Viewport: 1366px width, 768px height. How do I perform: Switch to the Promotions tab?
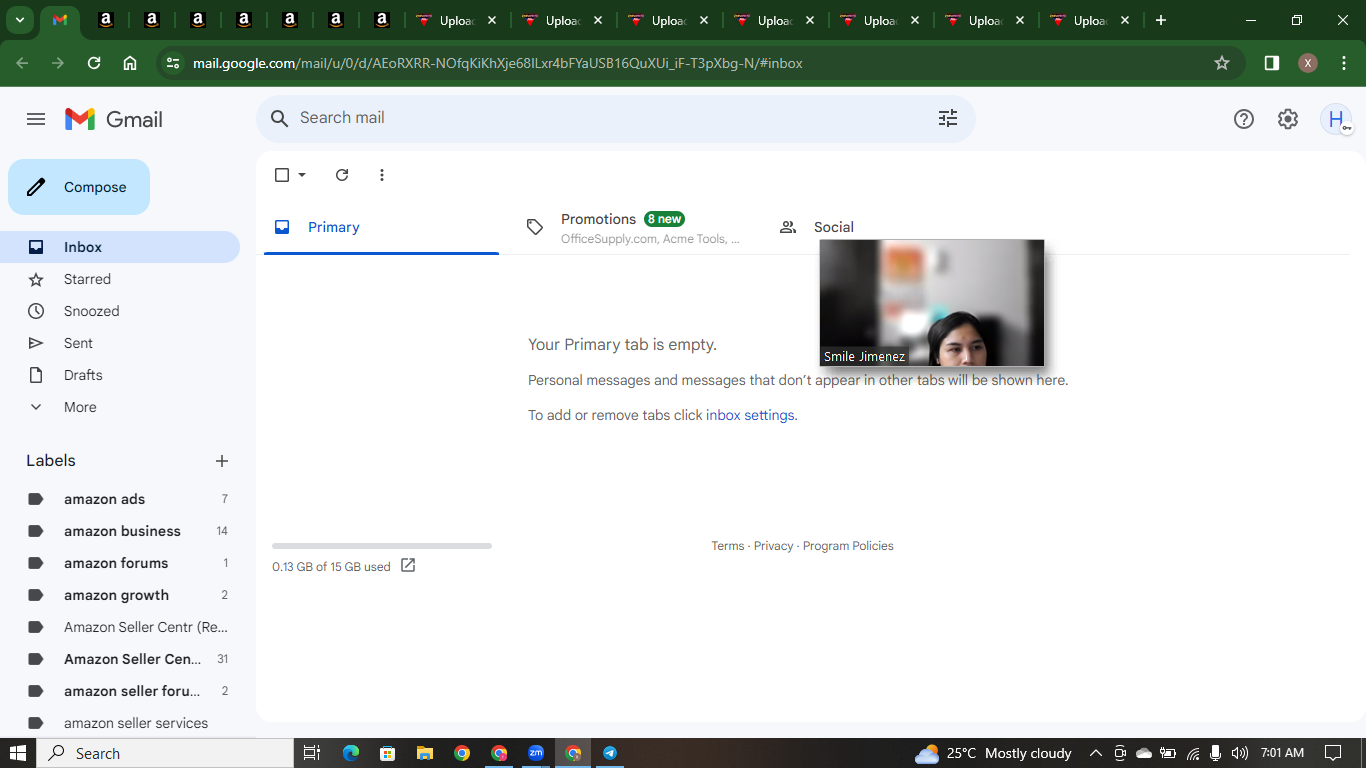pos(634,227)
